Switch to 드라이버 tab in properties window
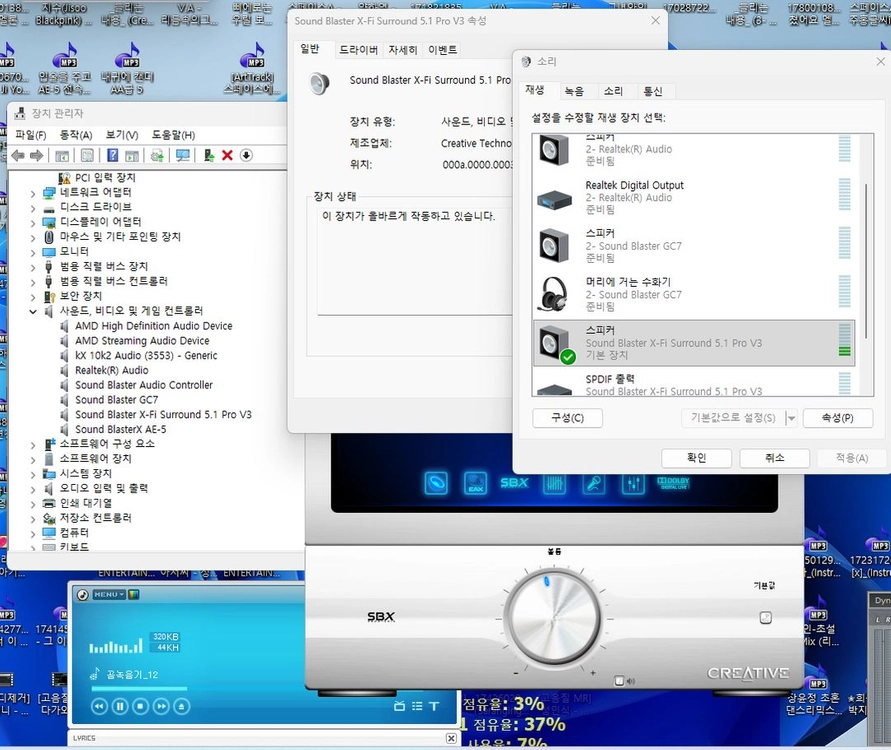 coord(359,50)
